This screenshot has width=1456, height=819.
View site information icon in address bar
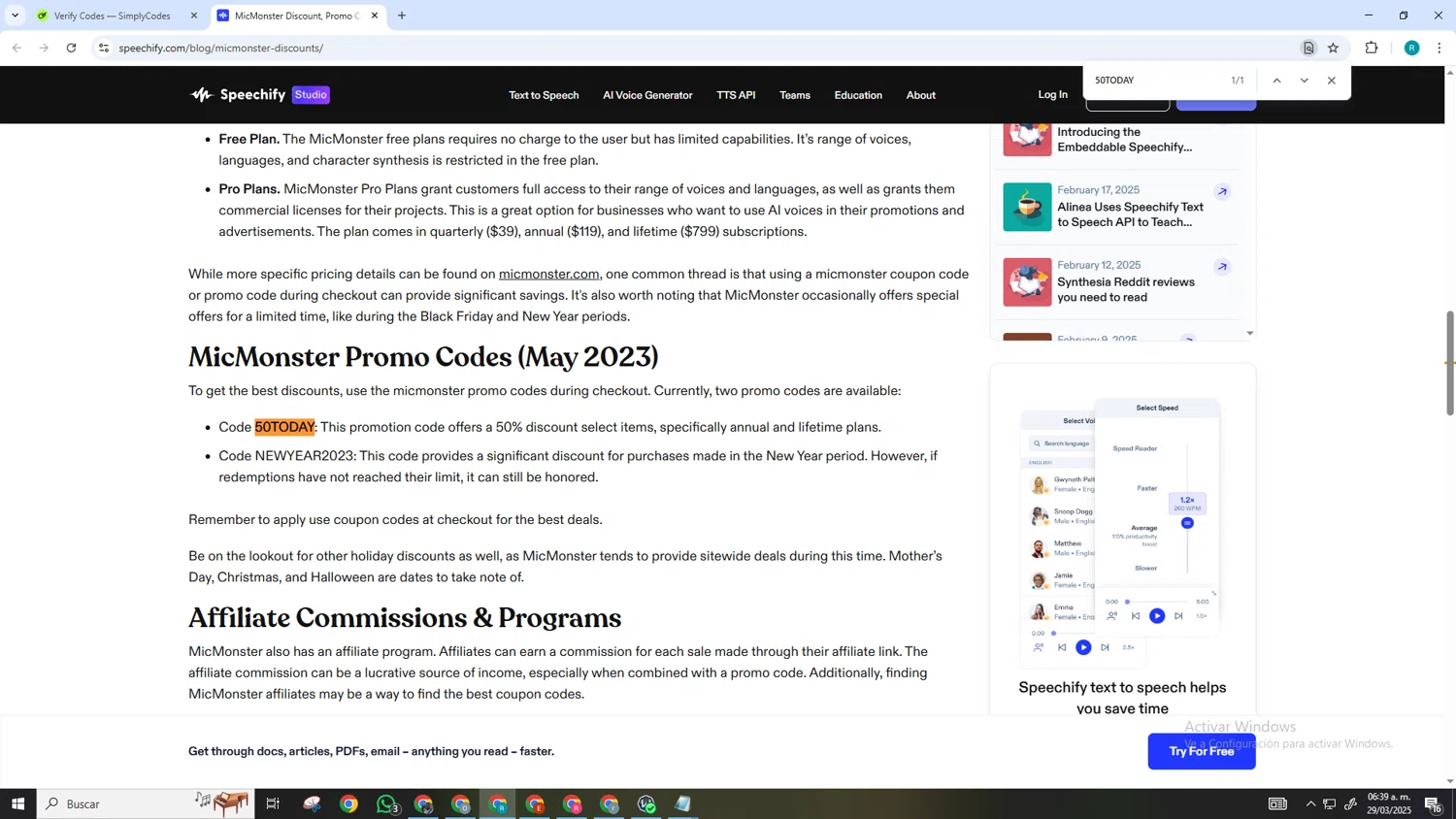[104, 48]
